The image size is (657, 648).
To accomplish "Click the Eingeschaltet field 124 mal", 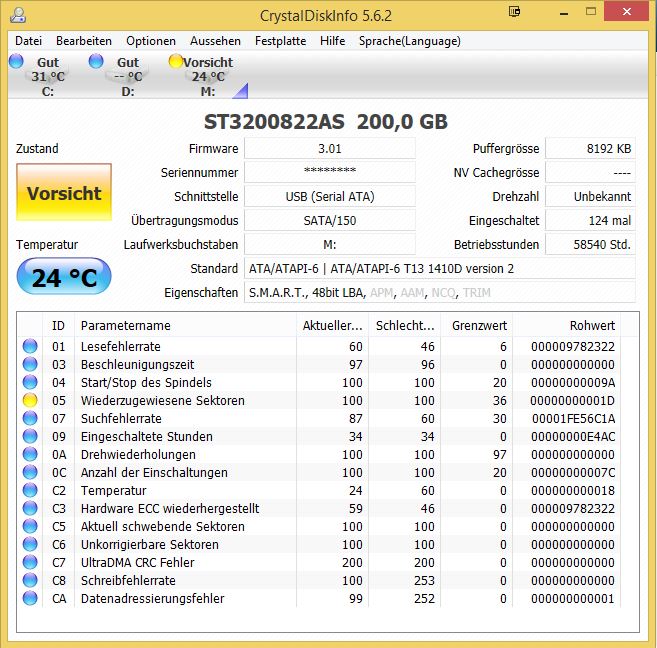I will [x=590, y=221].
